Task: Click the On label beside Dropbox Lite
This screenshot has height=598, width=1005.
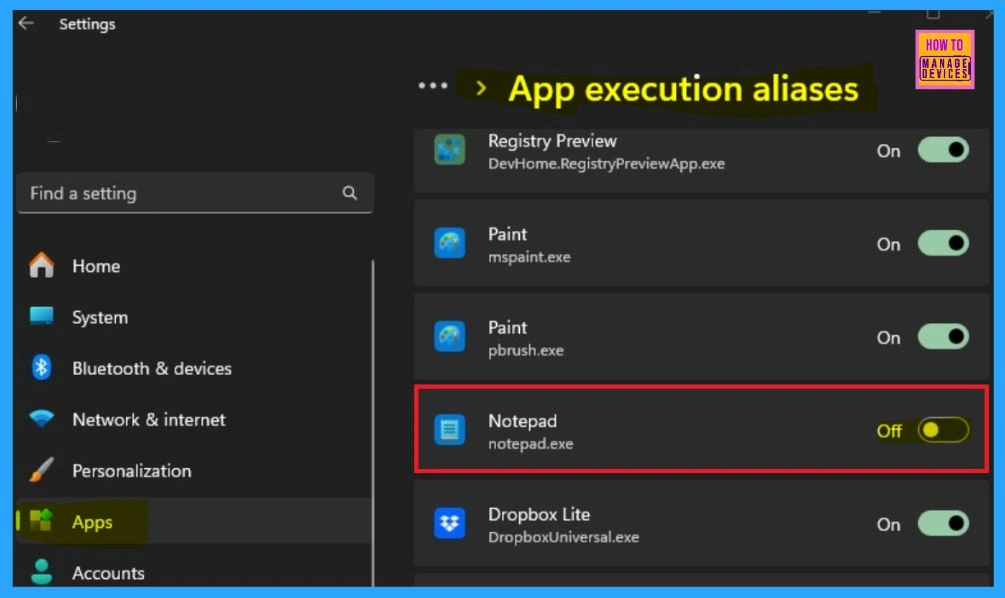Action: (888, 524)
